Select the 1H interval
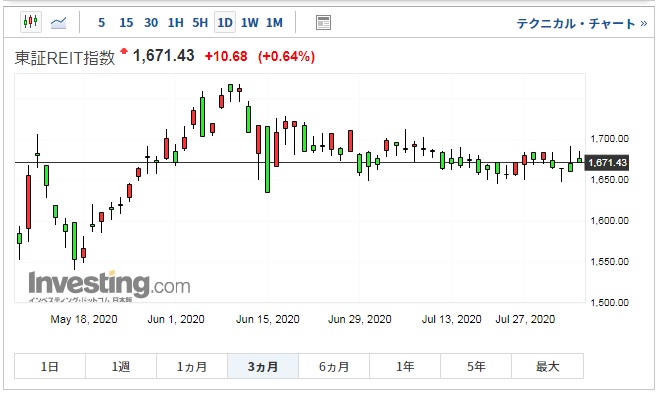Viewport: 660px width, 398px height. point(176,23)
